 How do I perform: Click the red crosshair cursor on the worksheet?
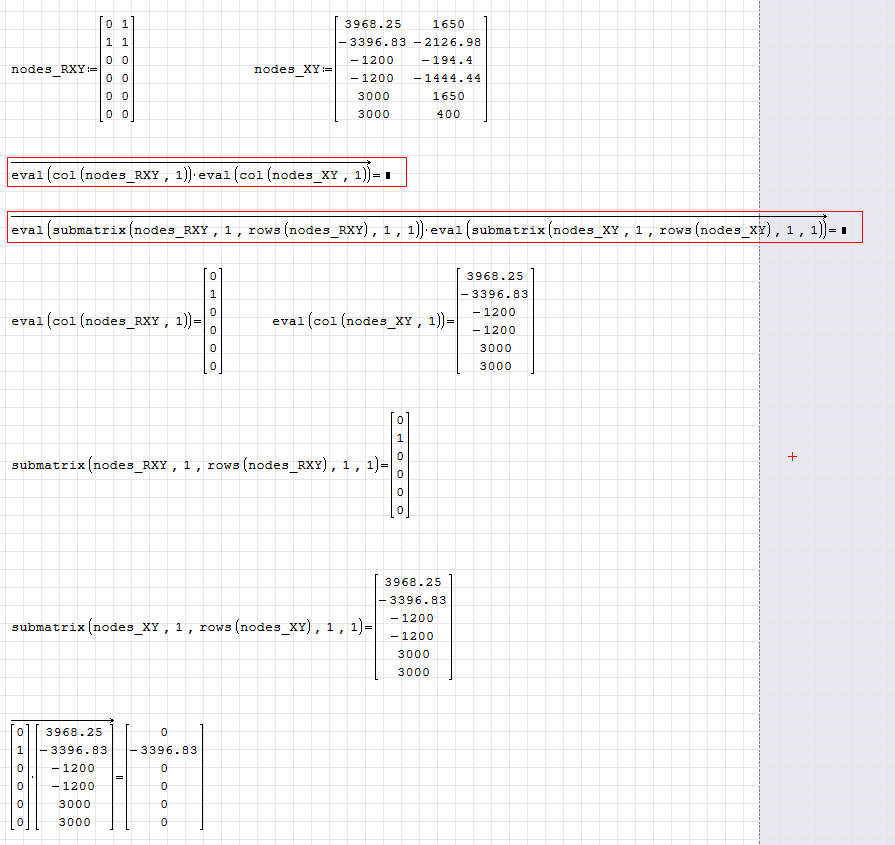[x=792, y=456]
